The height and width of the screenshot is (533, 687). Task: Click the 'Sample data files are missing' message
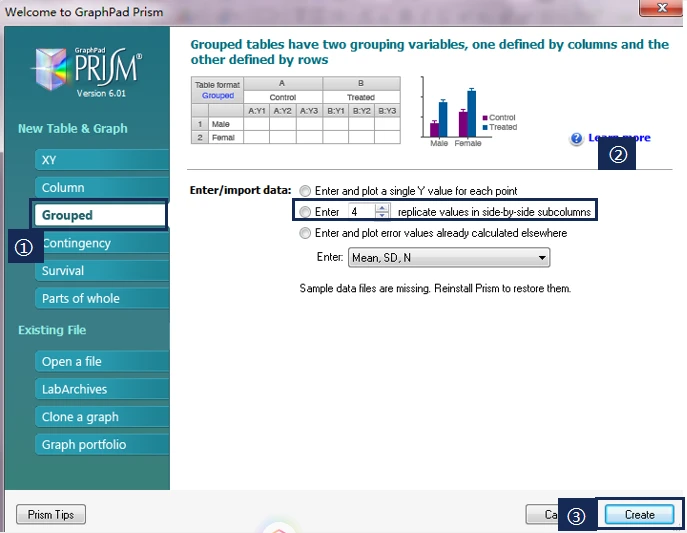435,289
